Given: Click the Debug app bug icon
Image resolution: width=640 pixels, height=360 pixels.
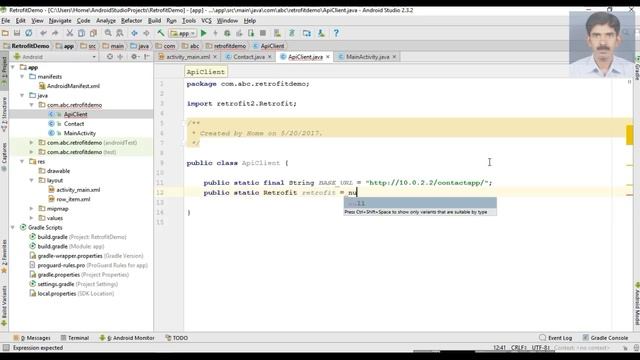Looking at the screenshot, I should [227, 33].
